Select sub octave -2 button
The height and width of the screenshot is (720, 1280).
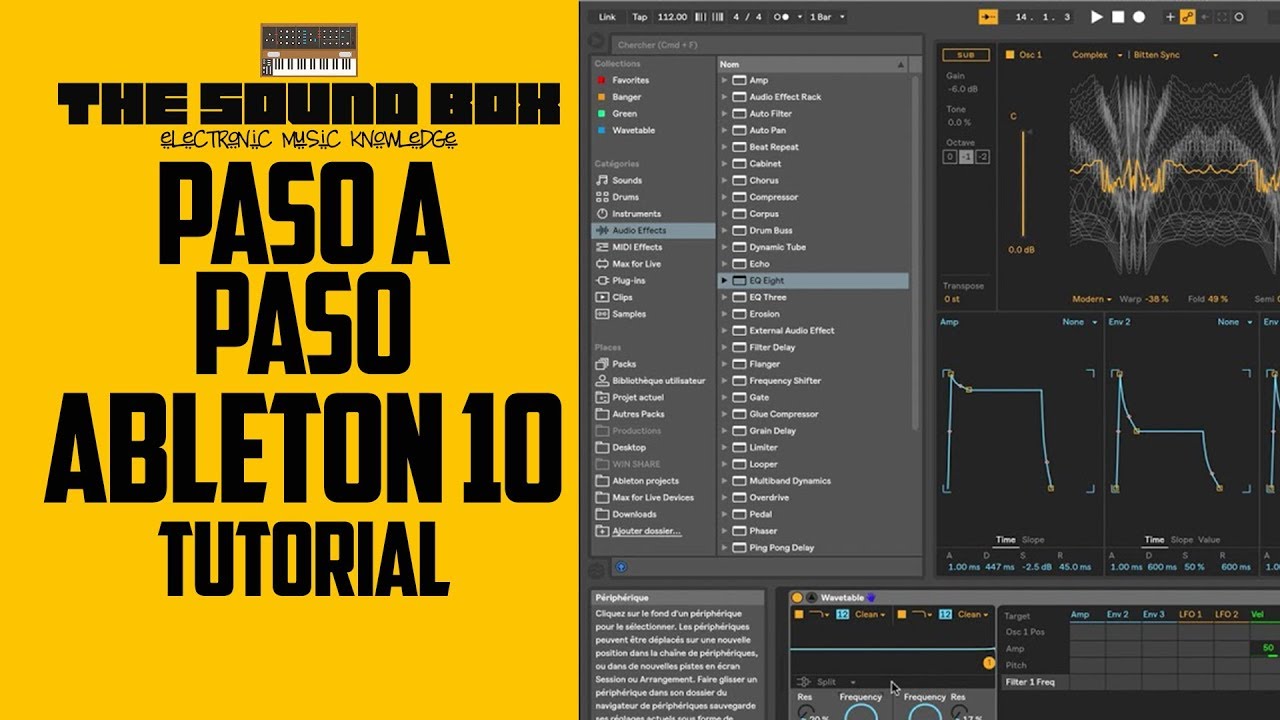[x=983, y=157]
